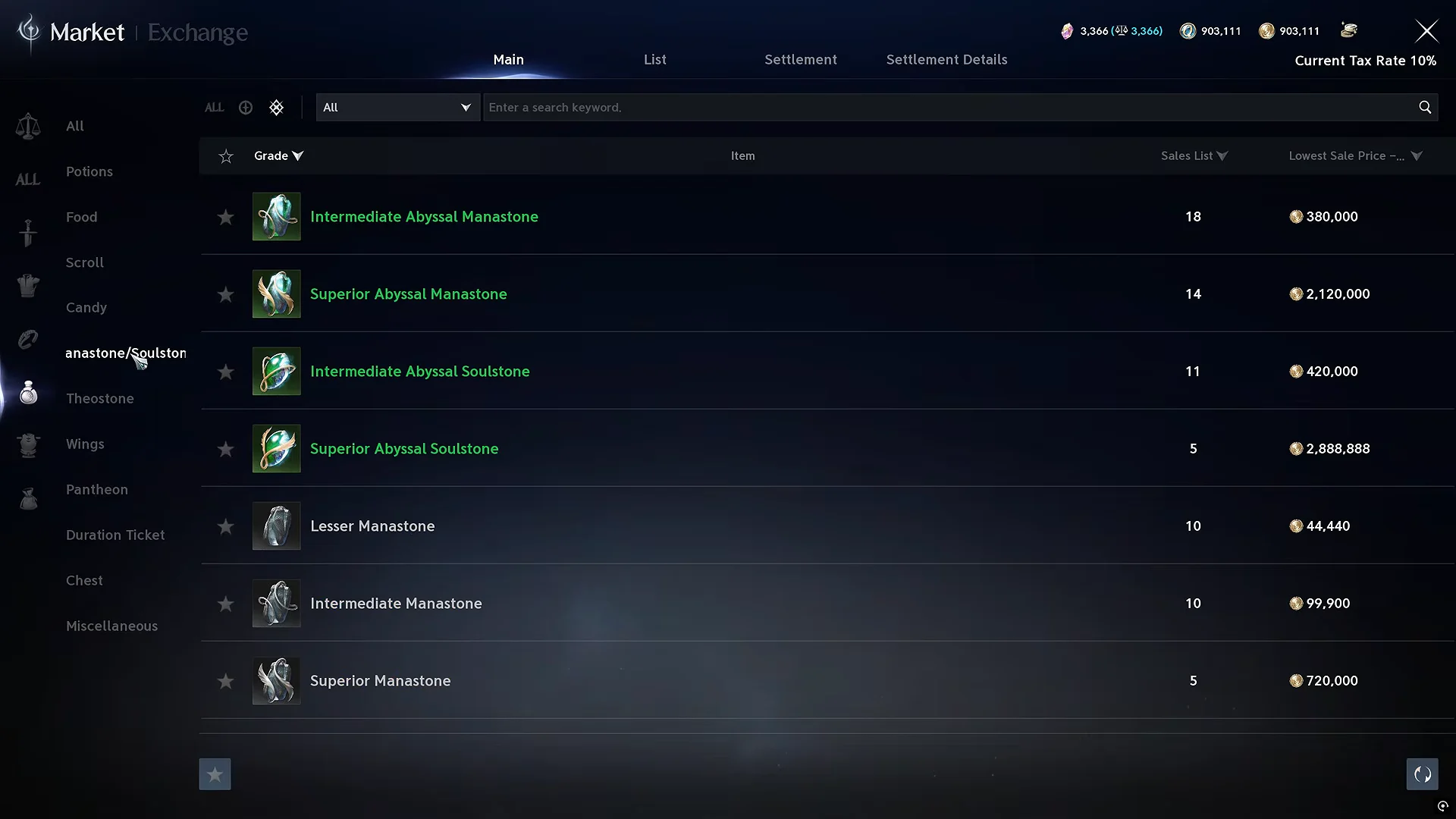Select the Theostone subcategory
Screen dimensions: 1456x819
tap(99, 398)
